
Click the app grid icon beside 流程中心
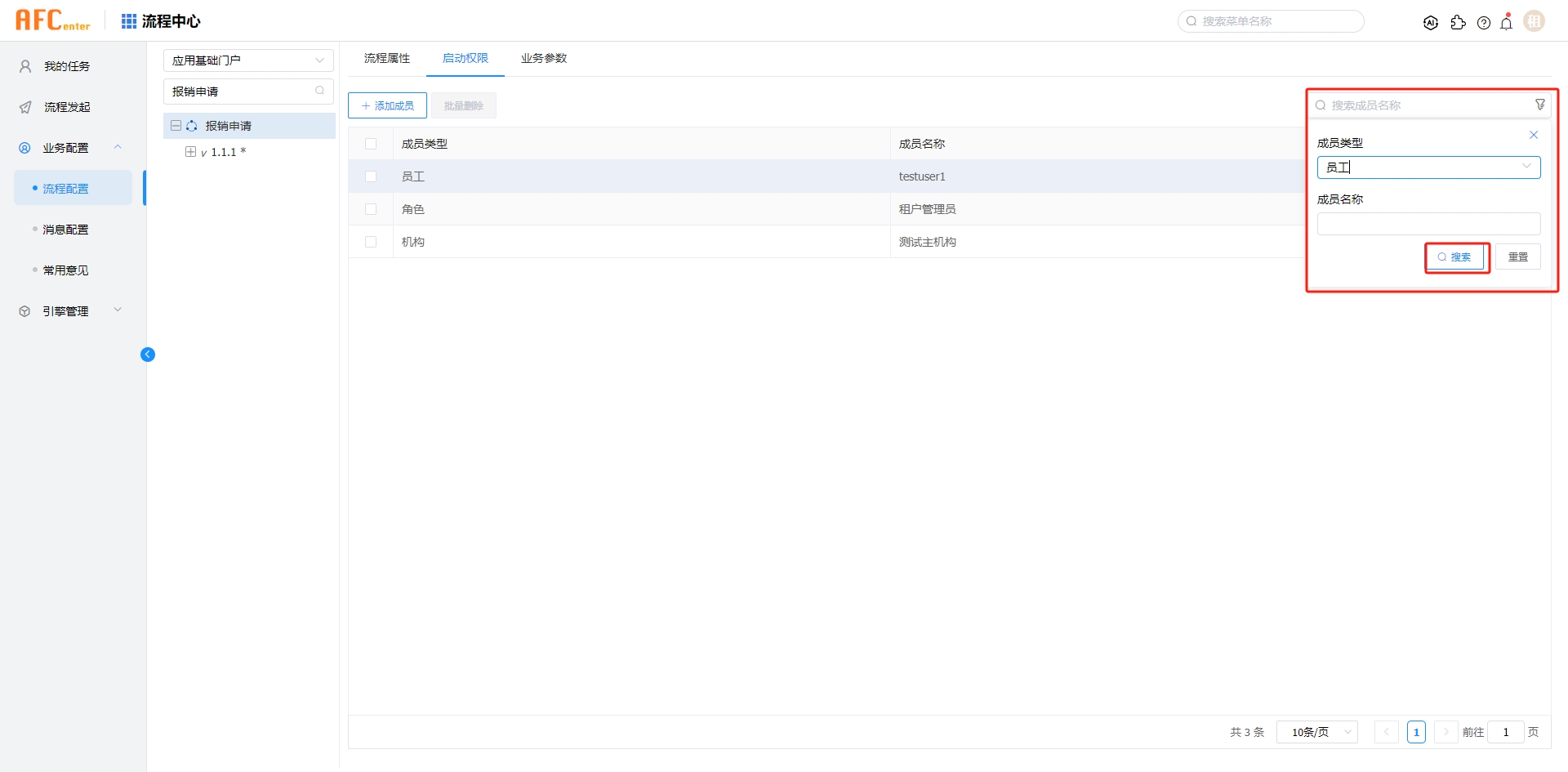pyautogui.click(x=129, y=21)
